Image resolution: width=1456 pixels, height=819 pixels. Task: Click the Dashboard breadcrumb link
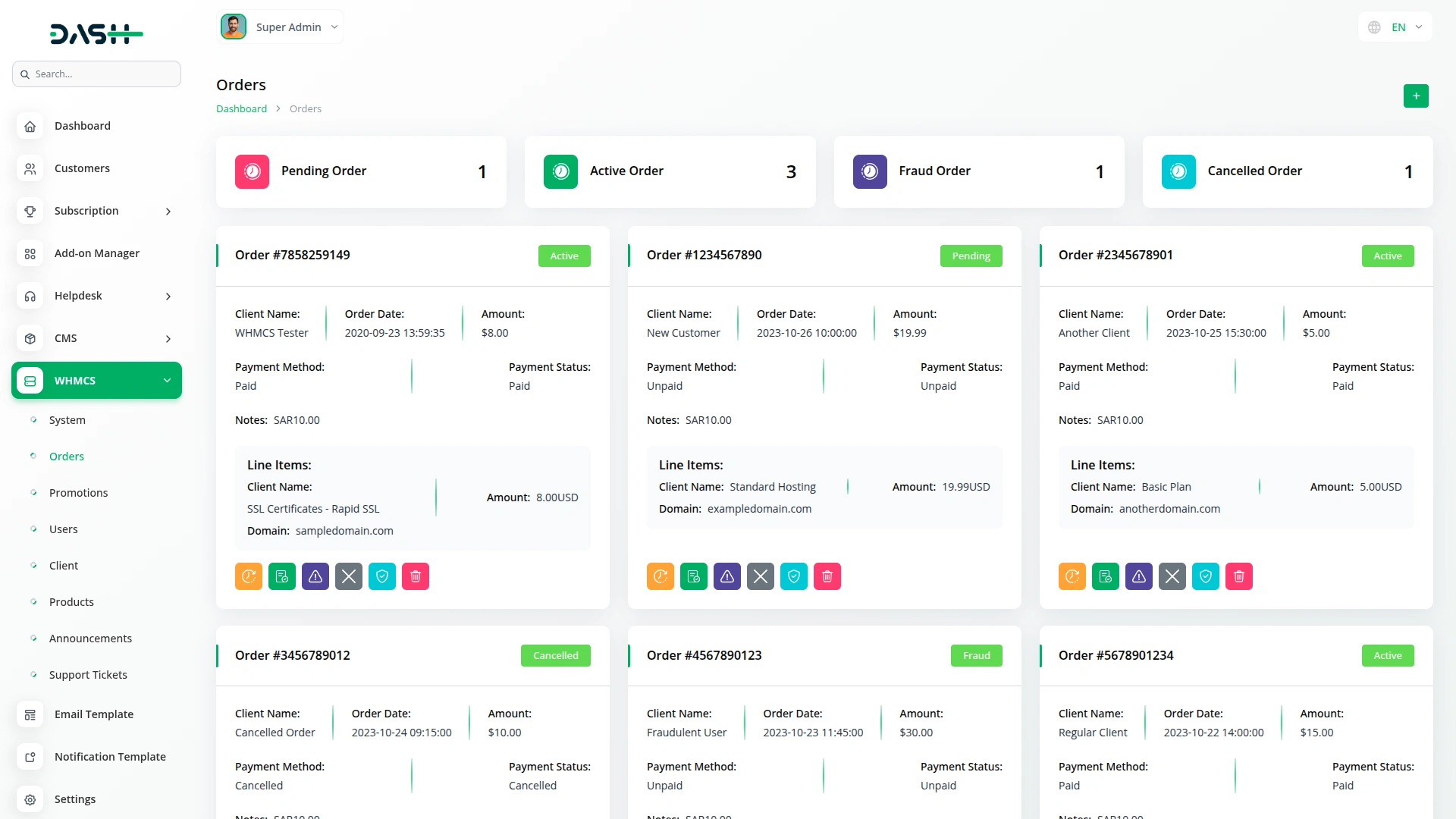click(x=241, y=109)
